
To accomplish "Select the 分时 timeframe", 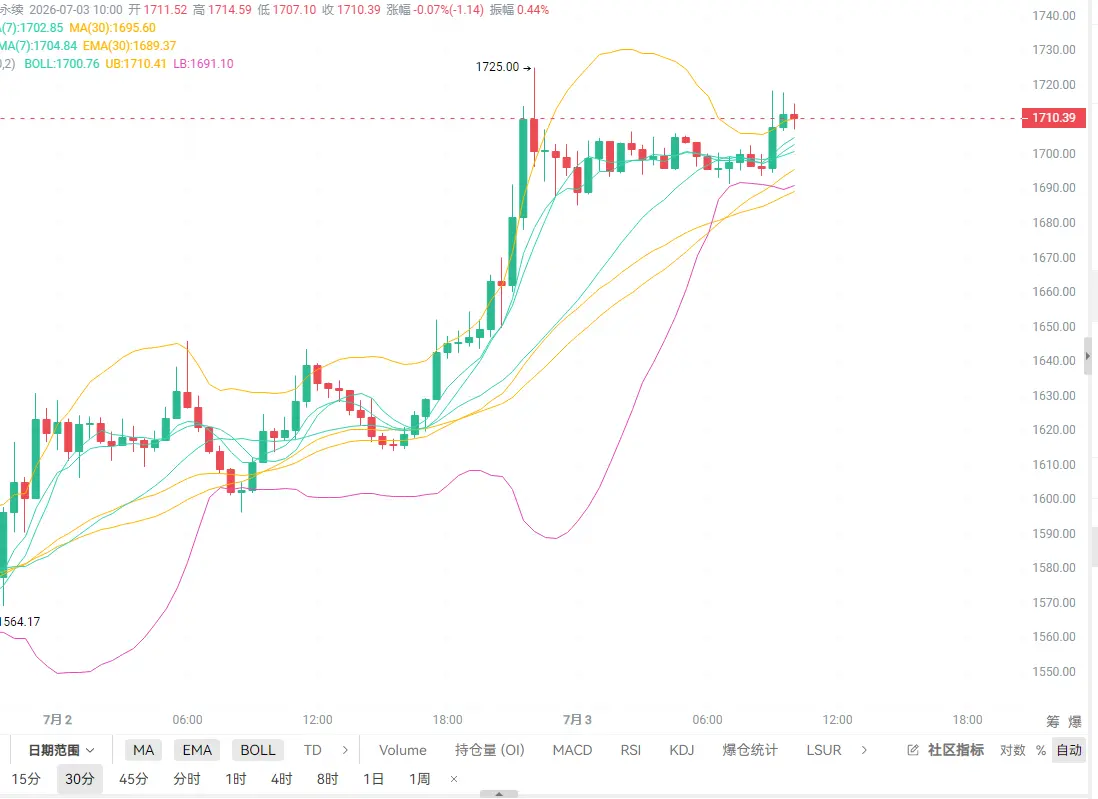I will 187,779.
